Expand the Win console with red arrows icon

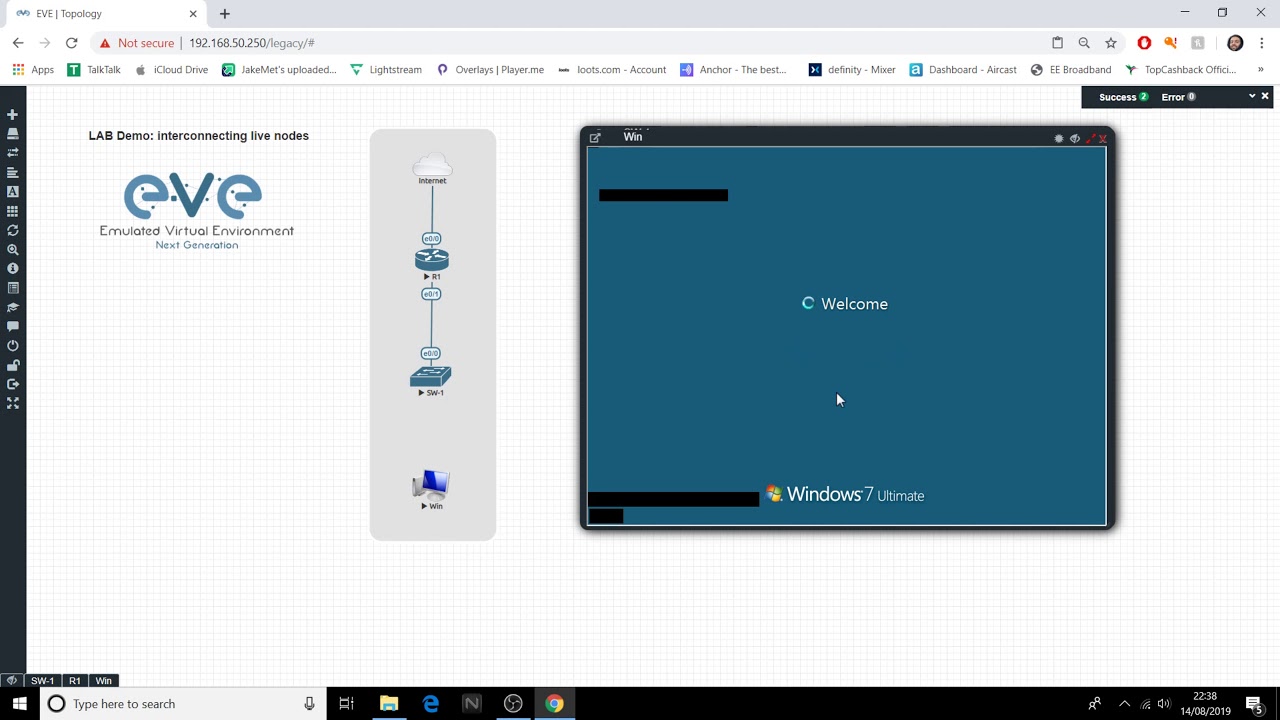(1090, 139)
